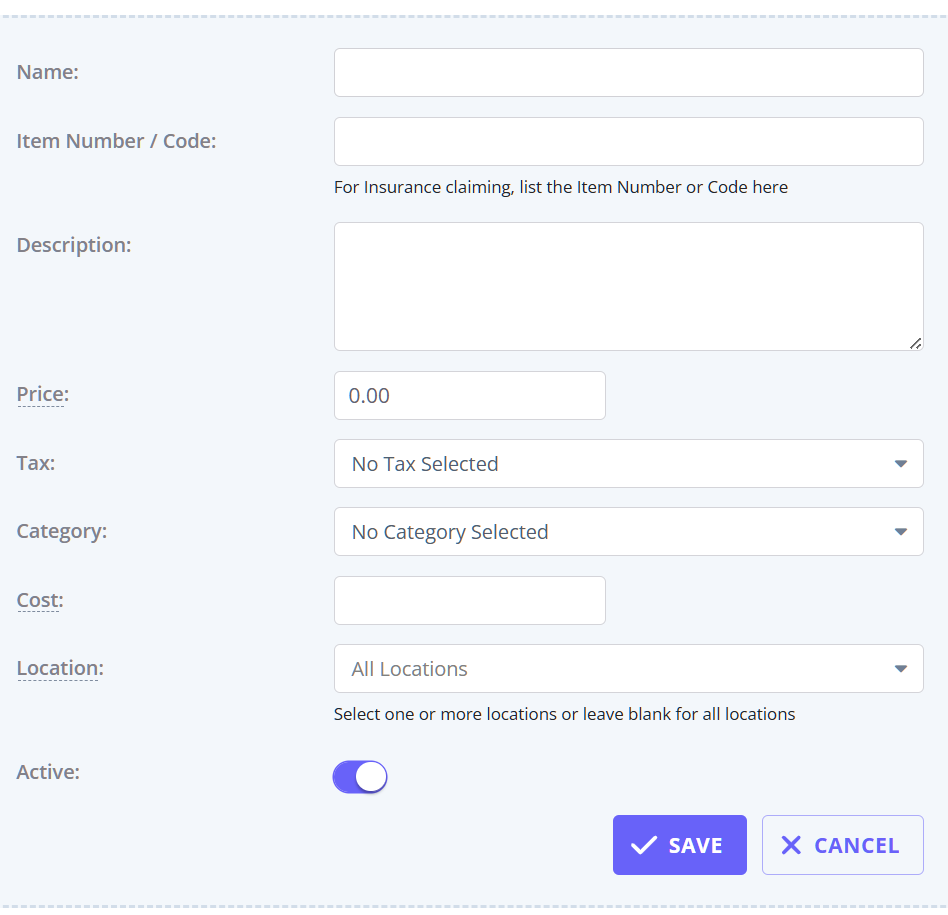Click the Tax dropdown arrow icon
Screen dimensions: 948x915
(x=900, y=464)
